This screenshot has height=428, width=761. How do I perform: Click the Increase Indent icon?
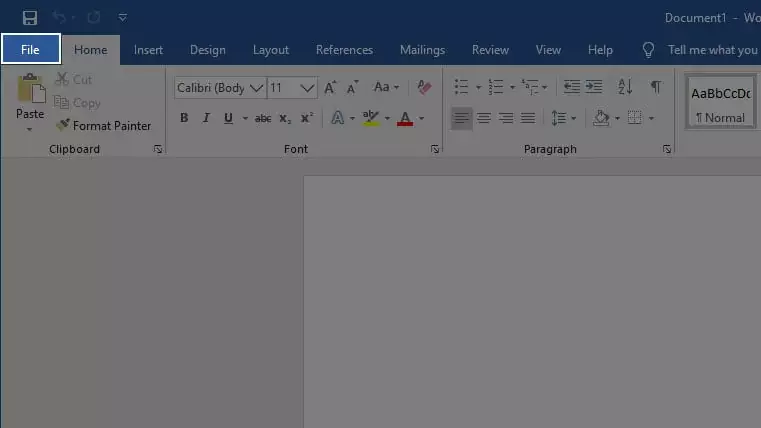594,88
